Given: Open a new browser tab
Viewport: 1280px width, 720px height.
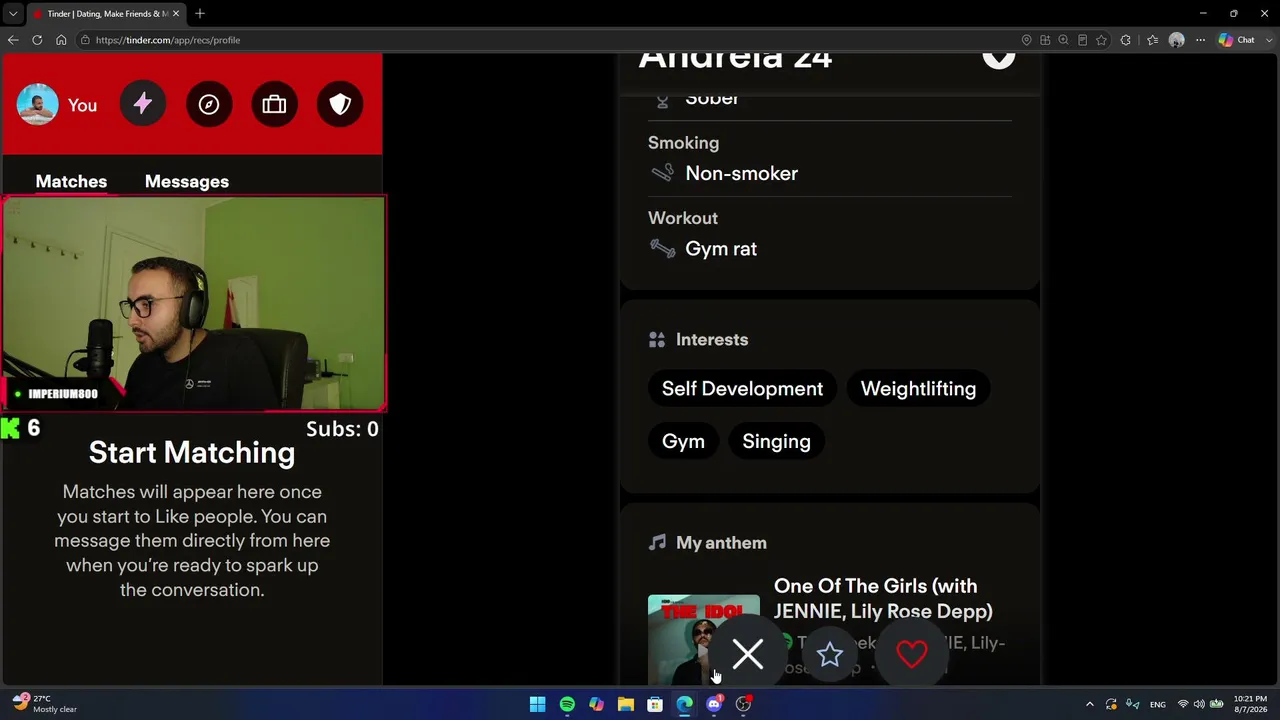Looking at the screenshot, I should pyautogui.click(x=200, y=14).
